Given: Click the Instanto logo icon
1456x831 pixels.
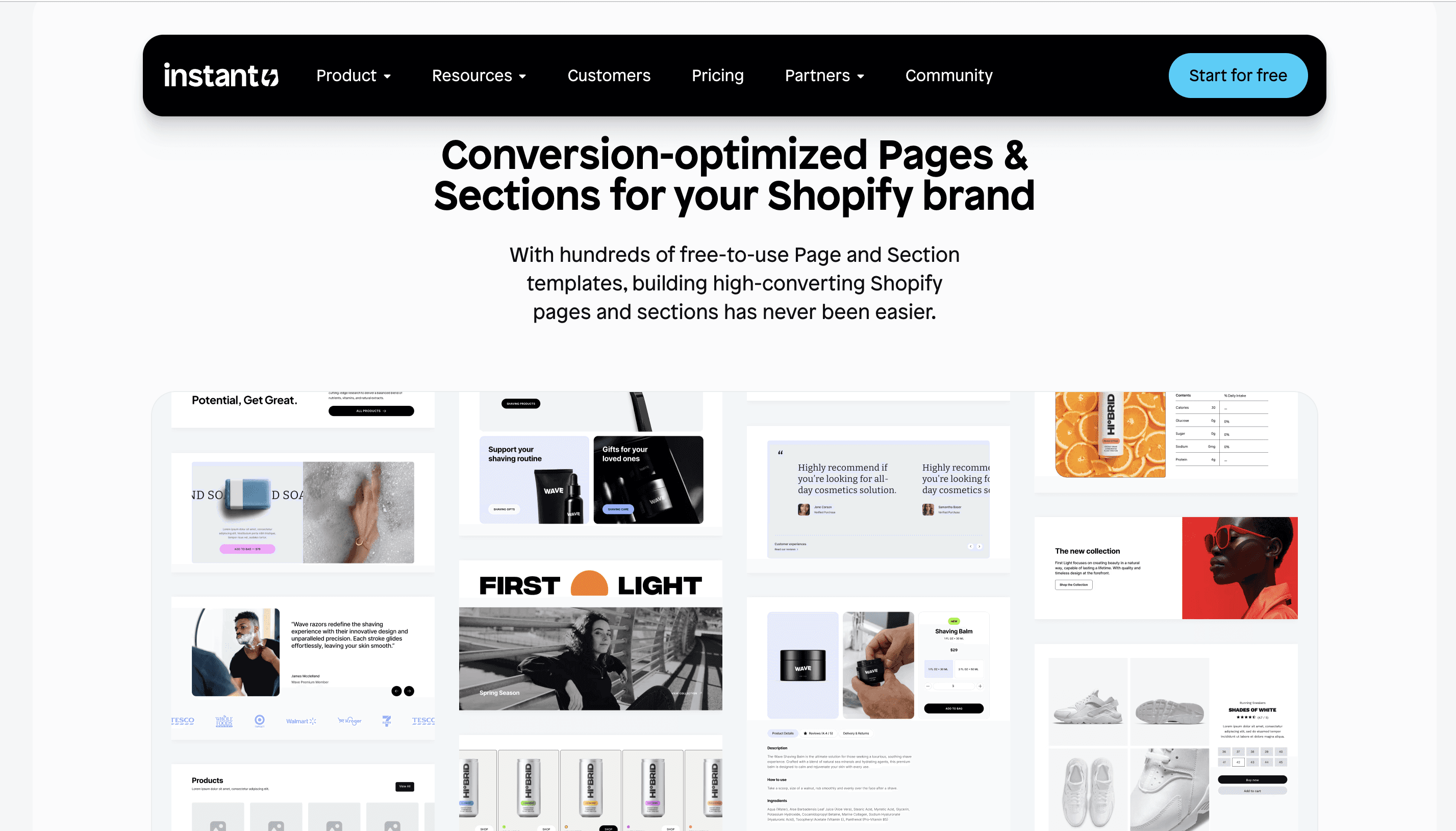Looking at the screenshot, I should [x=269, y=75].
